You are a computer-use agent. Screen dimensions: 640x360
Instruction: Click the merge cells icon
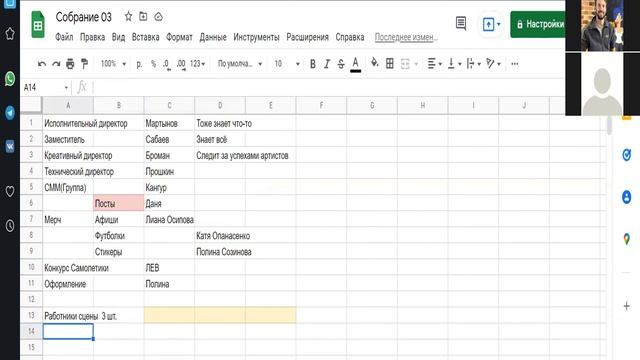[405, 64]
